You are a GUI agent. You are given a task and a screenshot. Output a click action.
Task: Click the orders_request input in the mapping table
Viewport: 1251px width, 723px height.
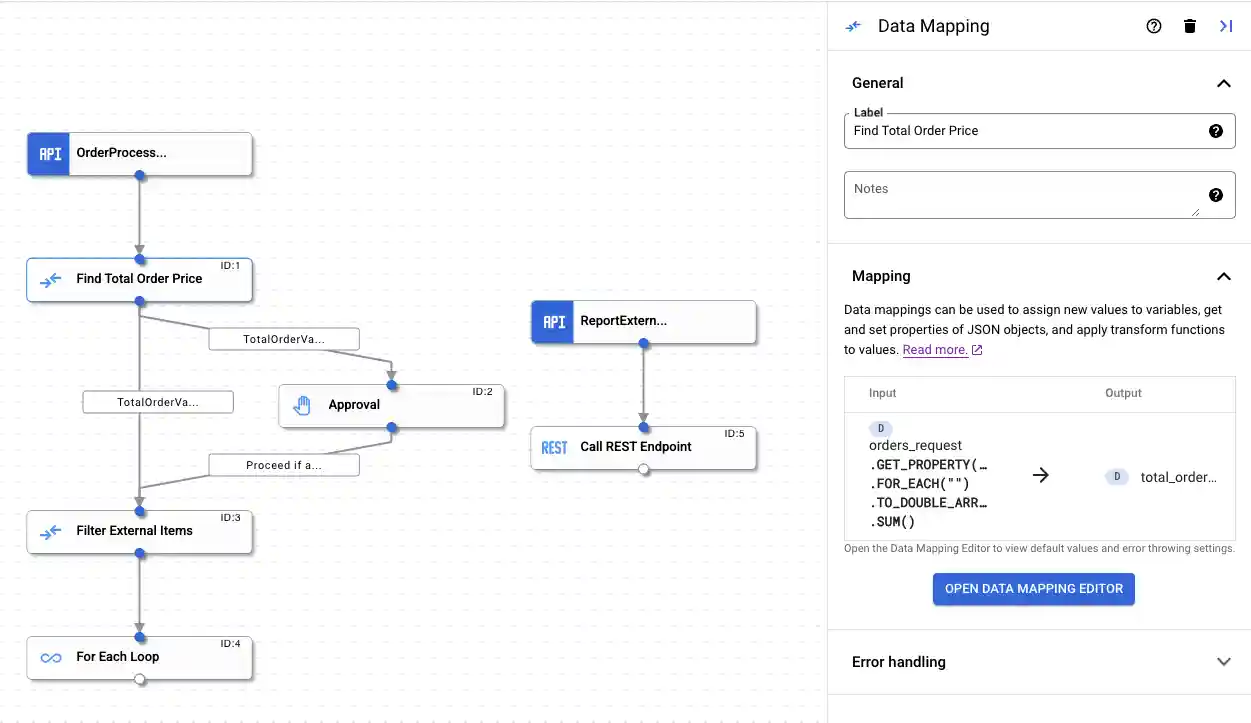(916, 445)
